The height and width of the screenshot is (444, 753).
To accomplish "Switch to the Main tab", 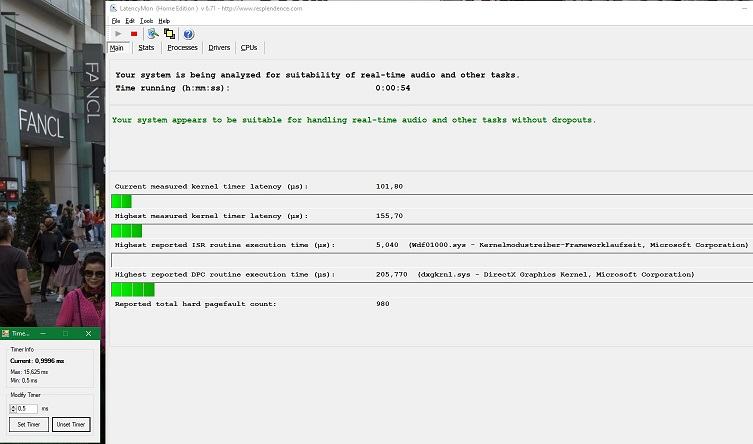I will 117,48.
